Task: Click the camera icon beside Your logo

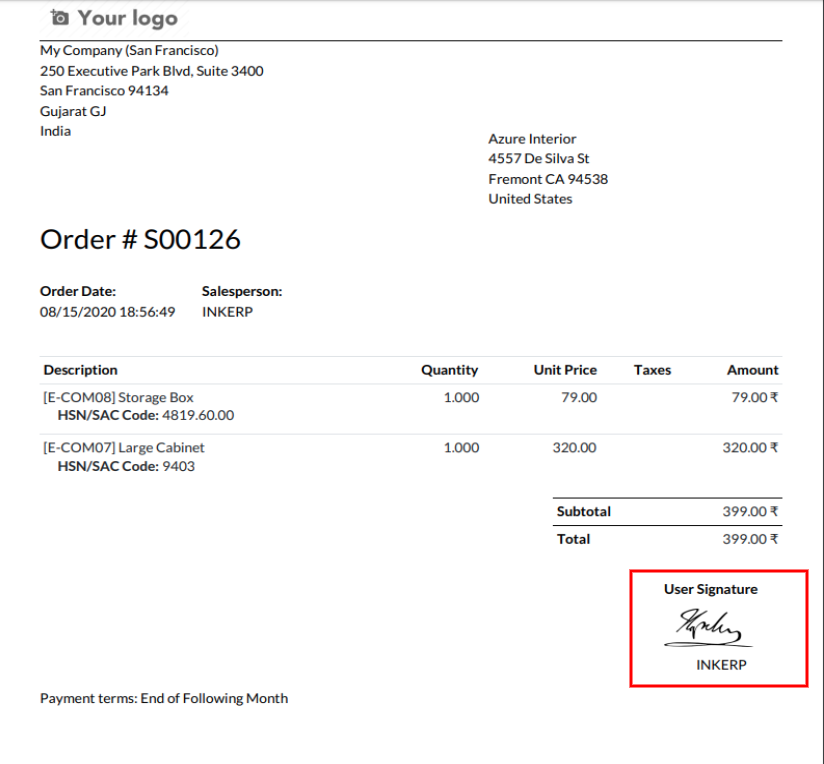Action: coord(59,18)
